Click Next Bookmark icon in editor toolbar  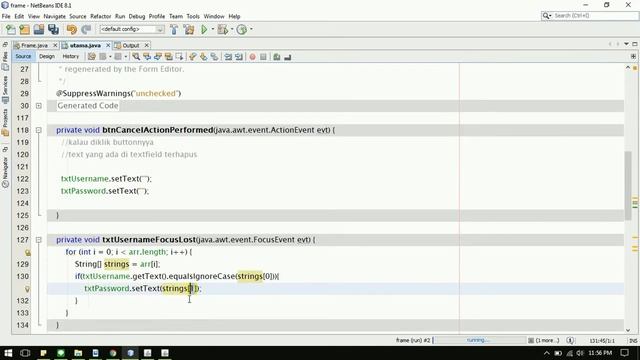203,57
